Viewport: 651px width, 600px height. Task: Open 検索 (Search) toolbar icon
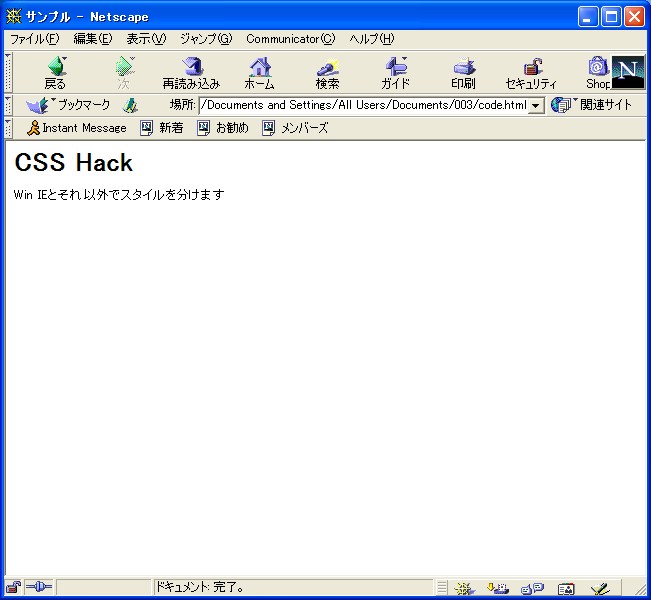[328, 73]
